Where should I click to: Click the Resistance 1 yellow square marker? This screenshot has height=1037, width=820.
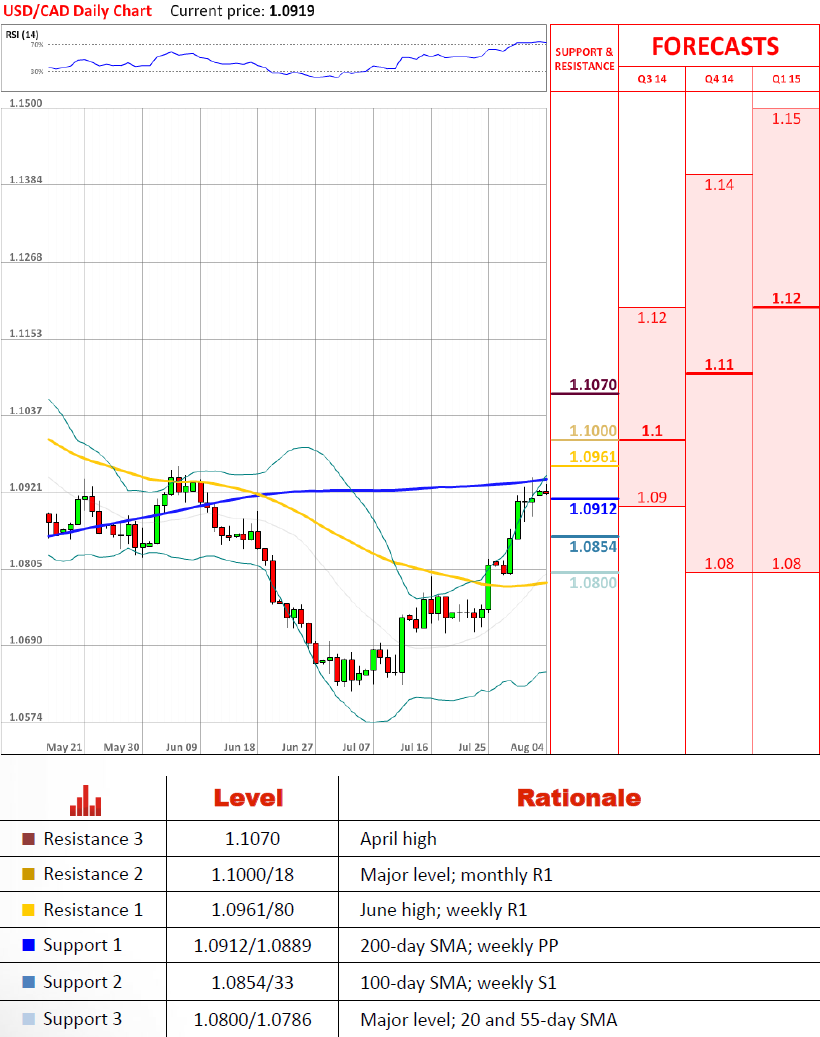pos(28,910)
